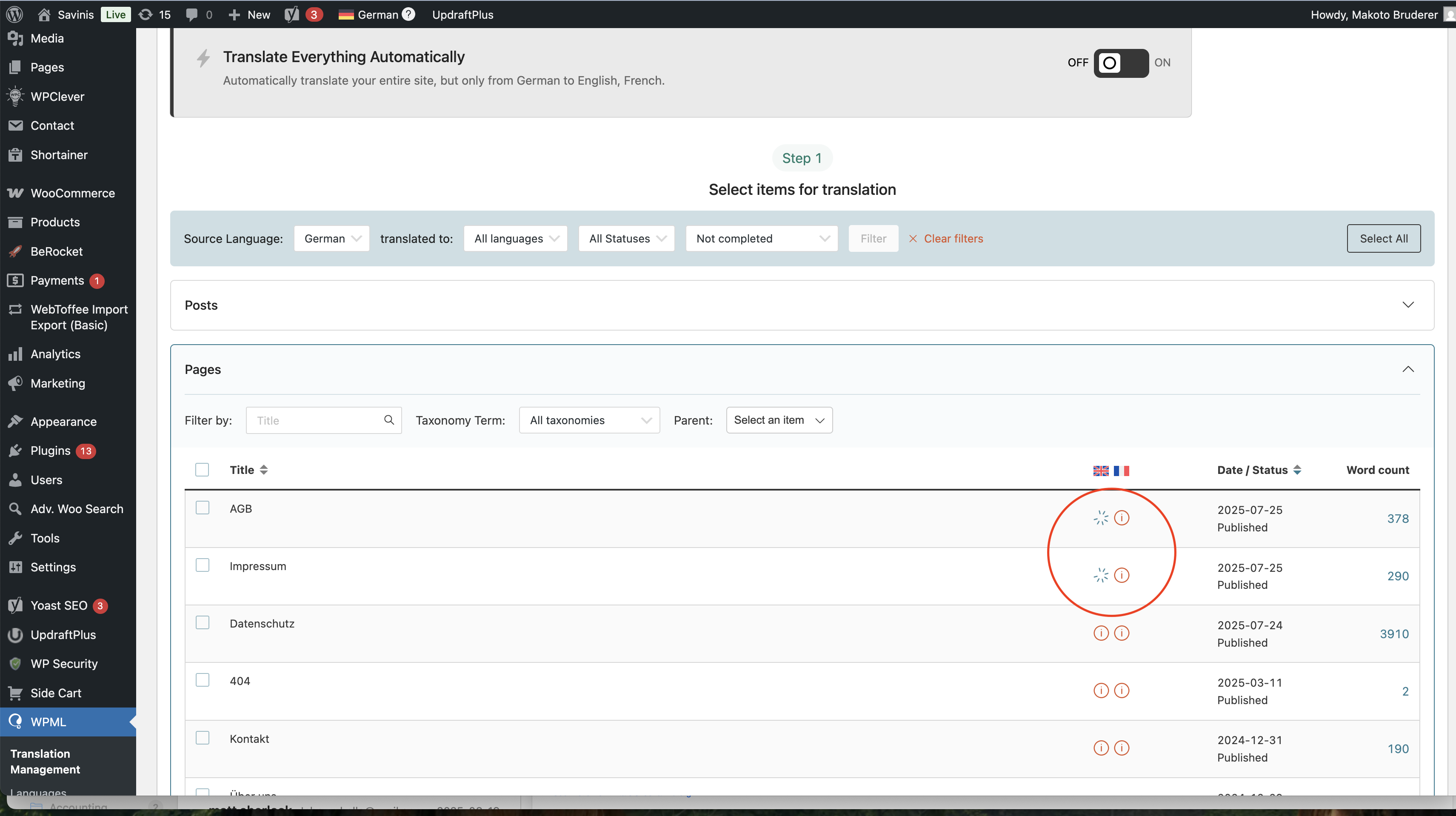Screen dimensions: 1456x816
Task: Toggle Translate Everything Automatically switch
Action: point(1121,63)
